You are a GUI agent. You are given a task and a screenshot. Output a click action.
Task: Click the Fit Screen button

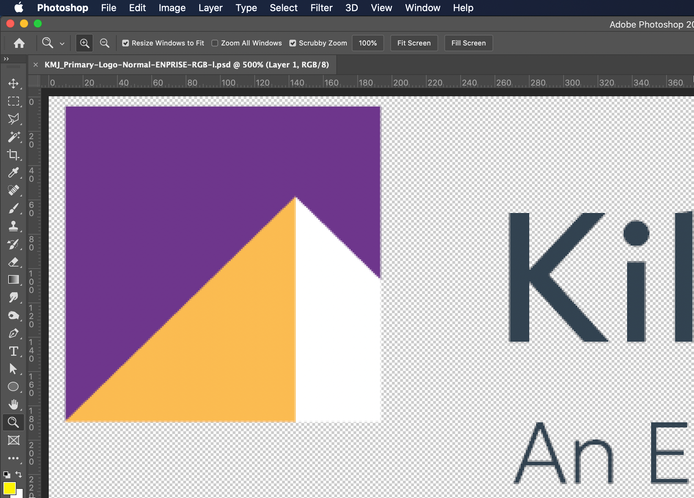(414, 43)
